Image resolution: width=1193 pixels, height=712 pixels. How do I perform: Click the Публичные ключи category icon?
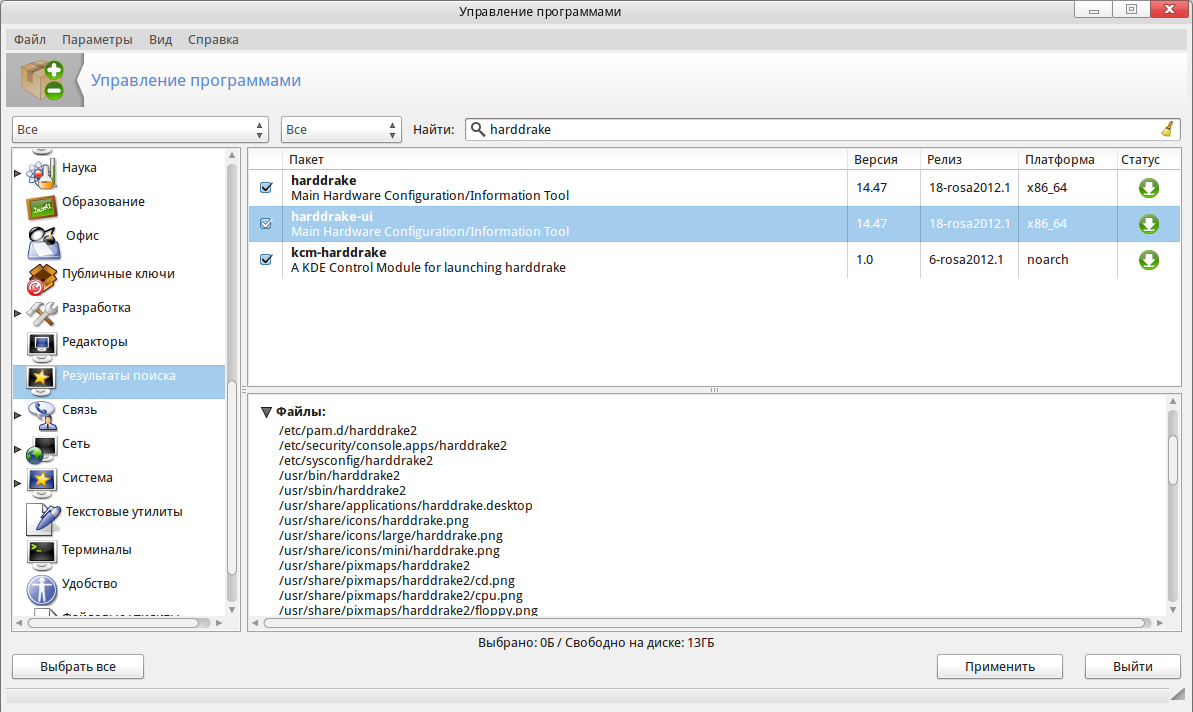(x=41, y=278)
